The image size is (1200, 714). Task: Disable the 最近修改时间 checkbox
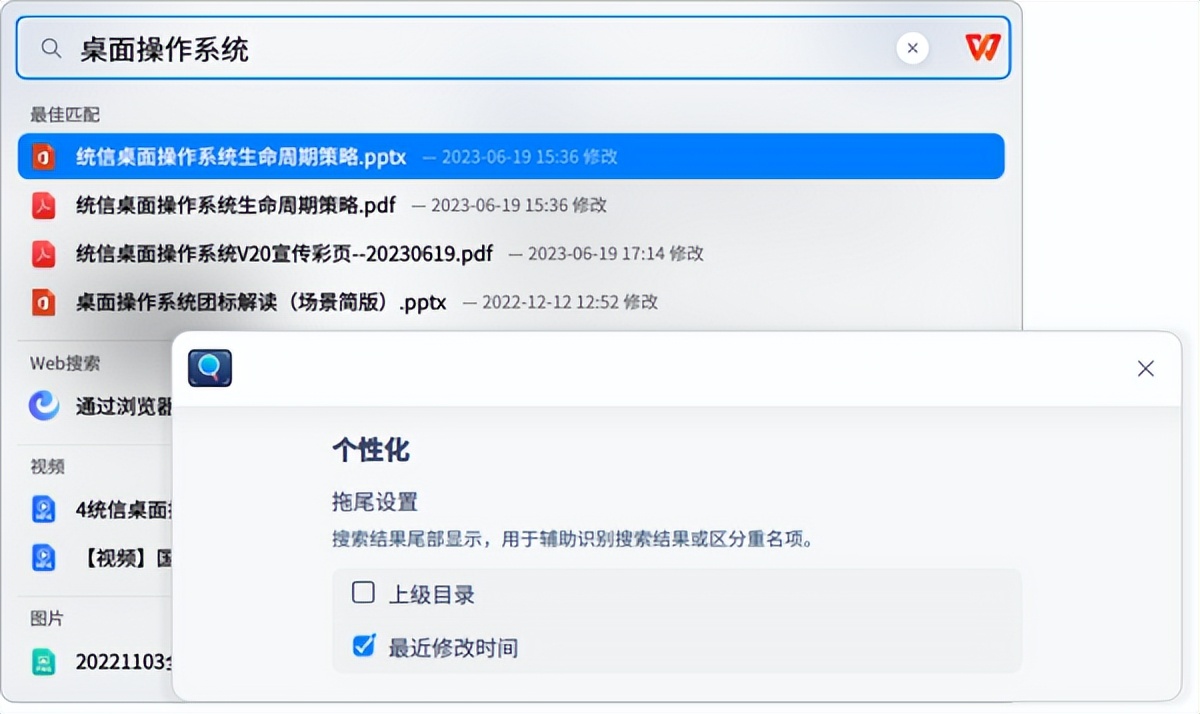point(363,647)
